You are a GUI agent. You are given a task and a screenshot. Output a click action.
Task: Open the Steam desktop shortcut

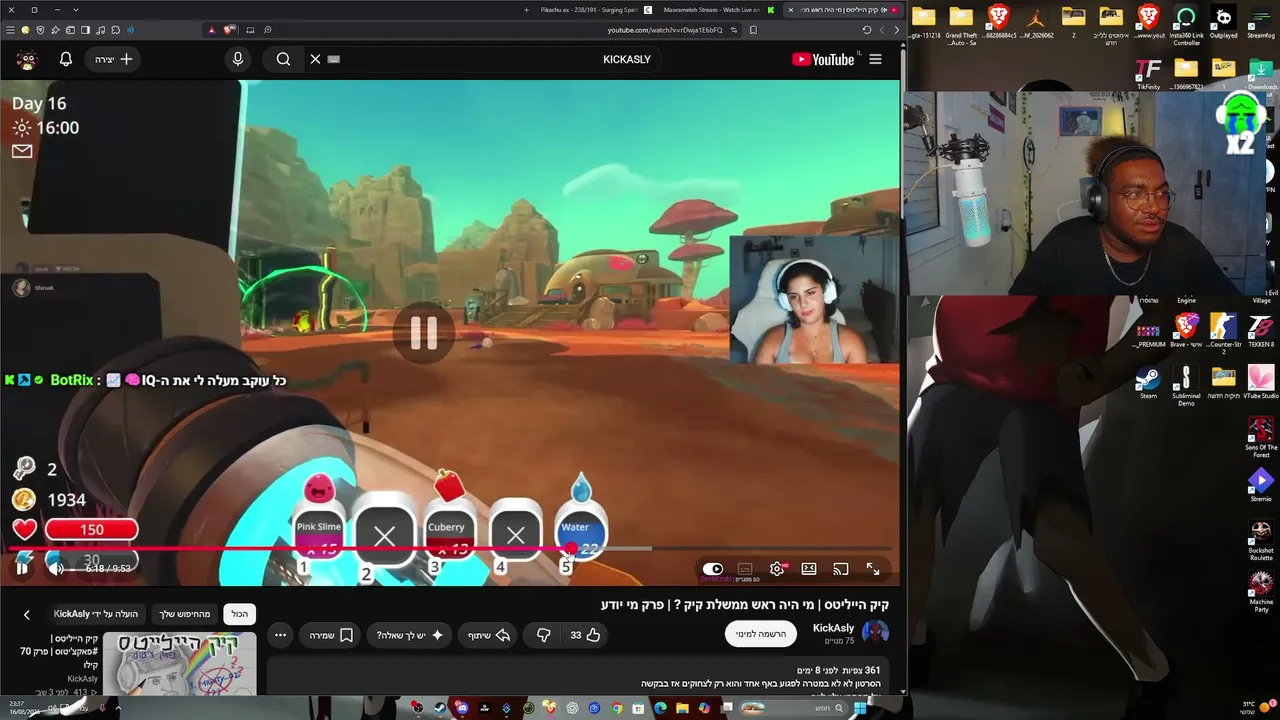[1148, 383]
